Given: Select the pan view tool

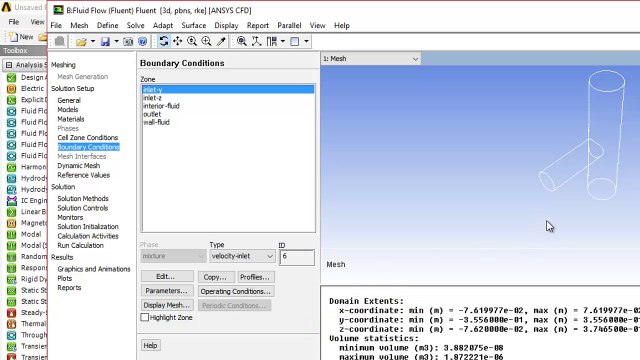Looking at the screenshot, I should pos(178,41).
